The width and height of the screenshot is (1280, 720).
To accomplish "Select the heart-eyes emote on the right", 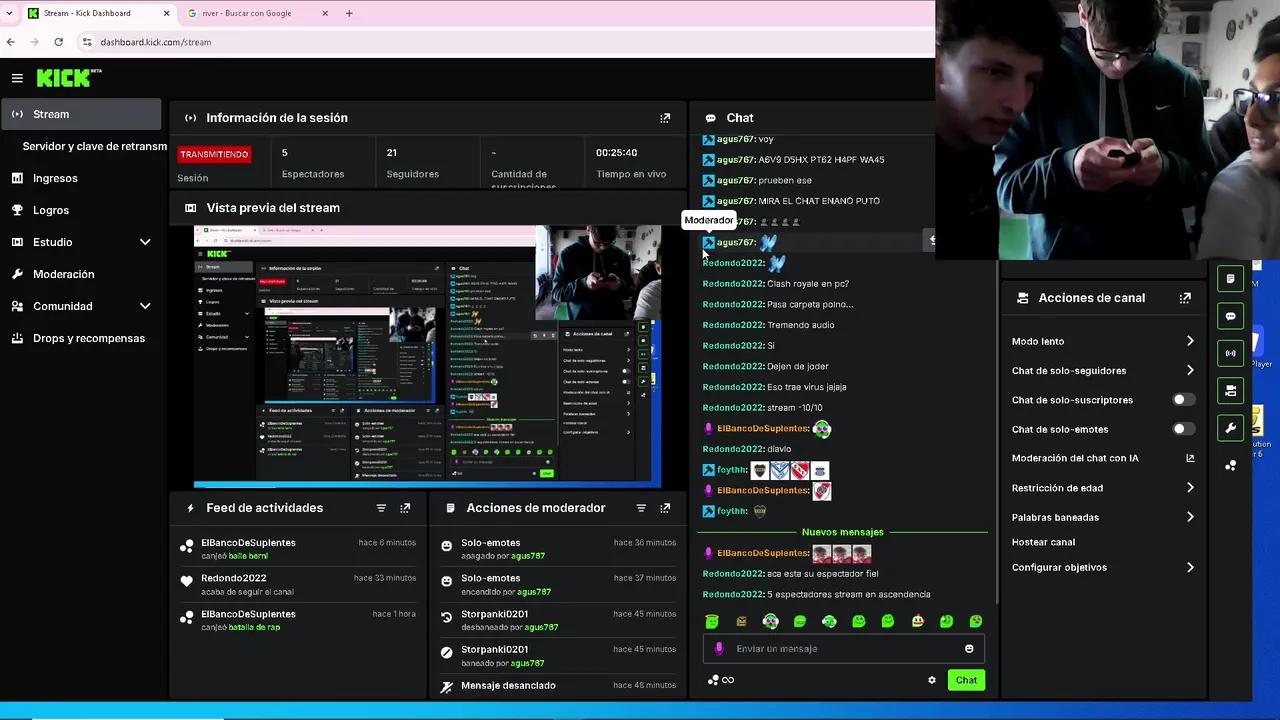I will pos(976,621).
